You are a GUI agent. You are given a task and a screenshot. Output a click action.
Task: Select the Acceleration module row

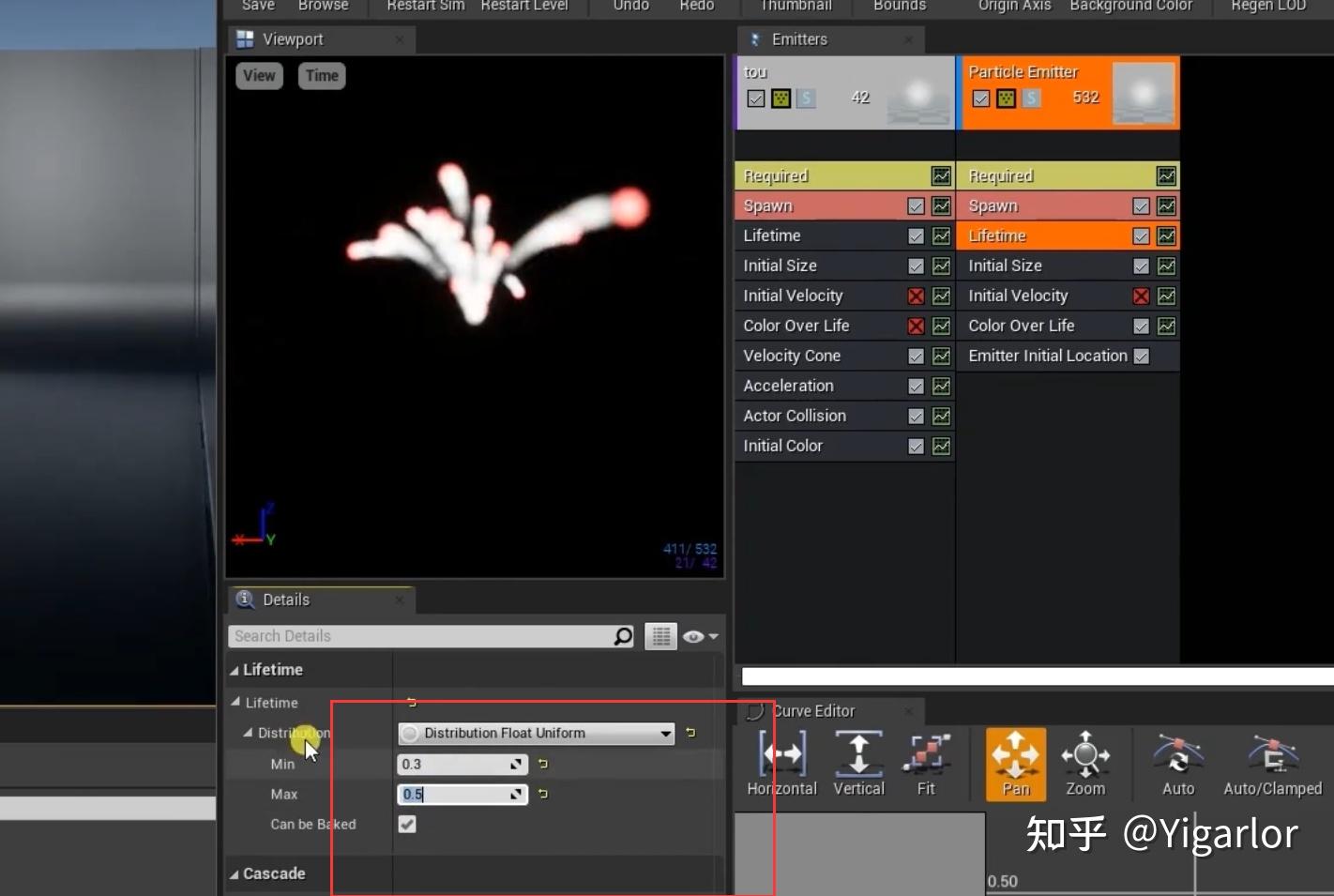pyautogui.click(x=844, y=386)
